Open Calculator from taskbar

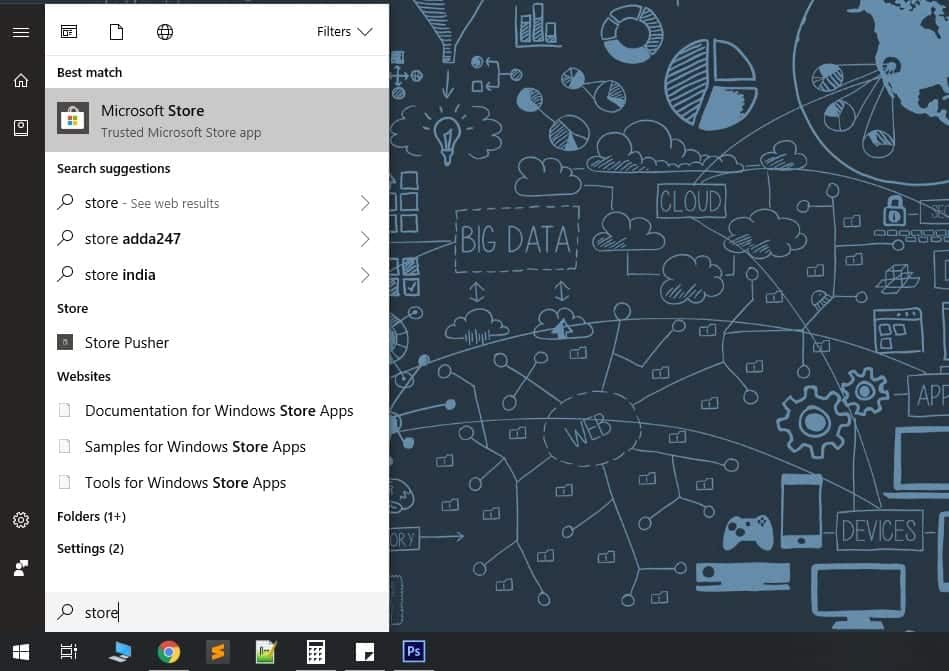(x=315, y=652)
